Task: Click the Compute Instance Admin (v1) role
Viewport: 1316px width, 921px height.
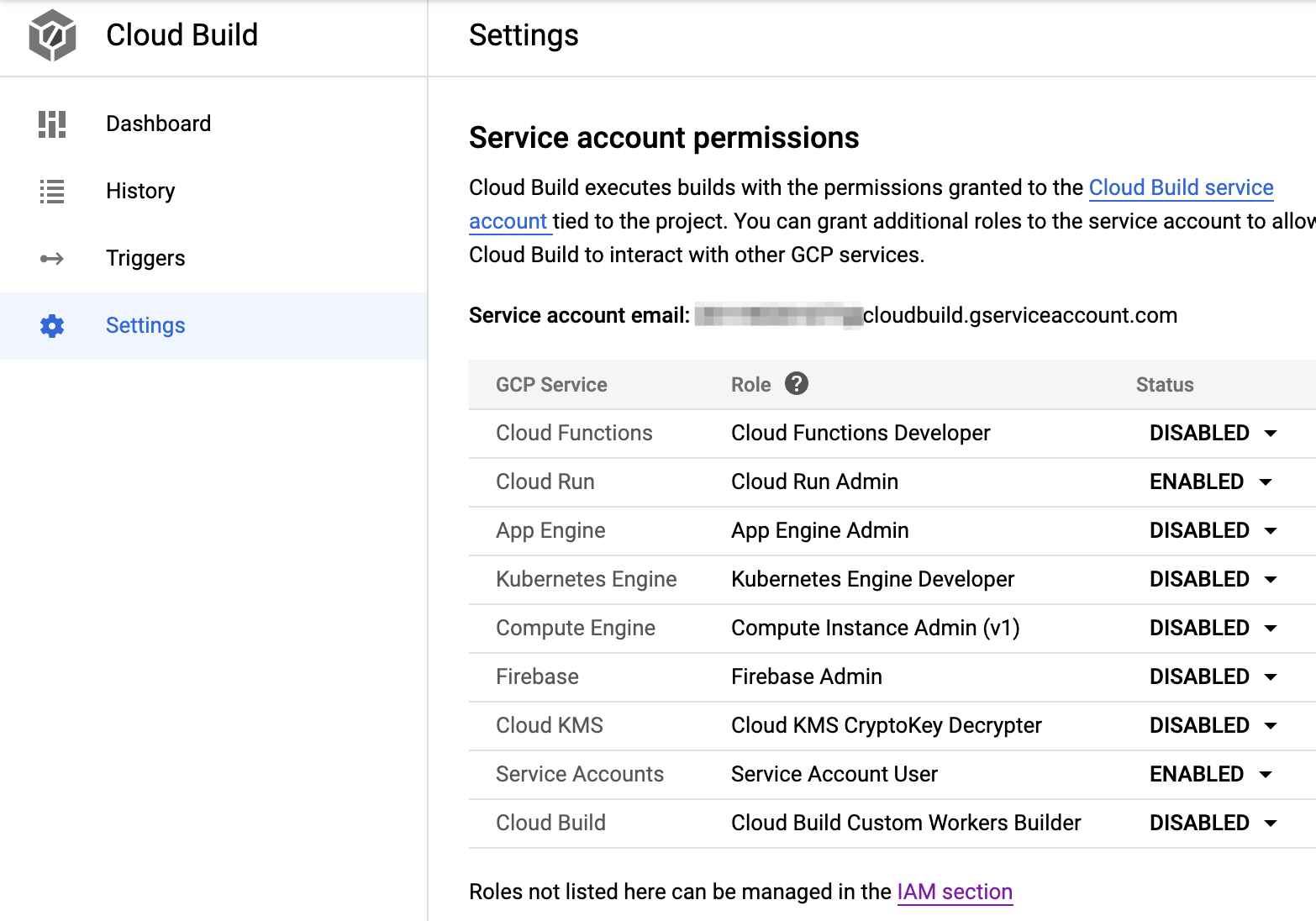Action: tap(875, 628)
